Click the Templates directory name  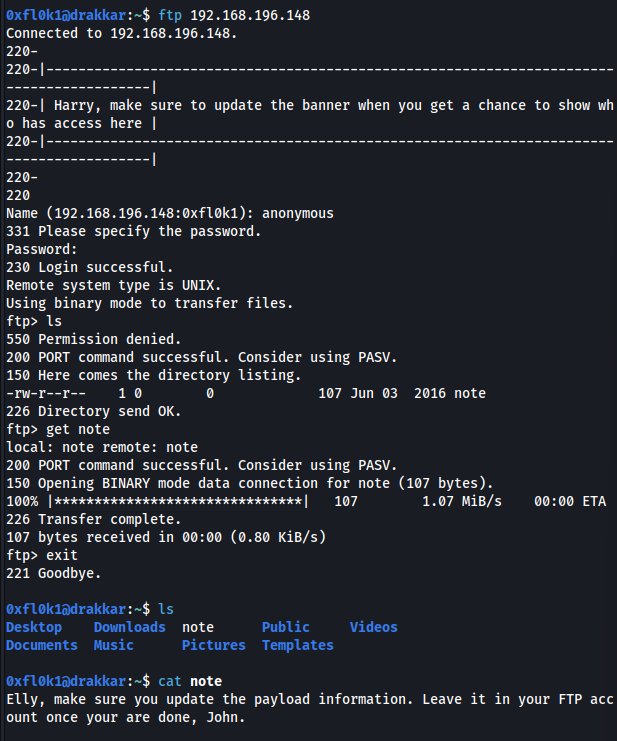pyautogui.click(x=298, y=646)
